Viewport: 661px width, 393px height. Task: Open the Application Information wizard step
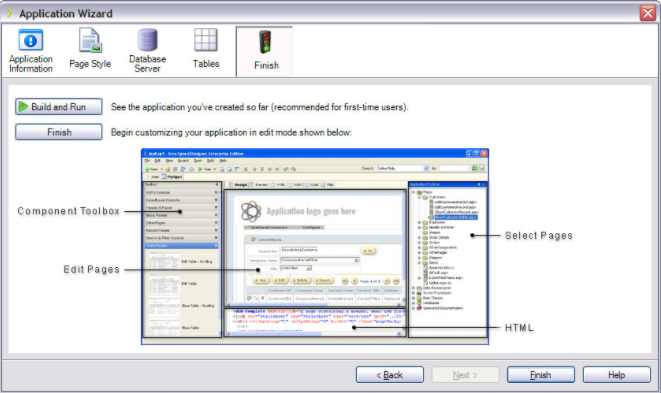[x=31, y=51]
